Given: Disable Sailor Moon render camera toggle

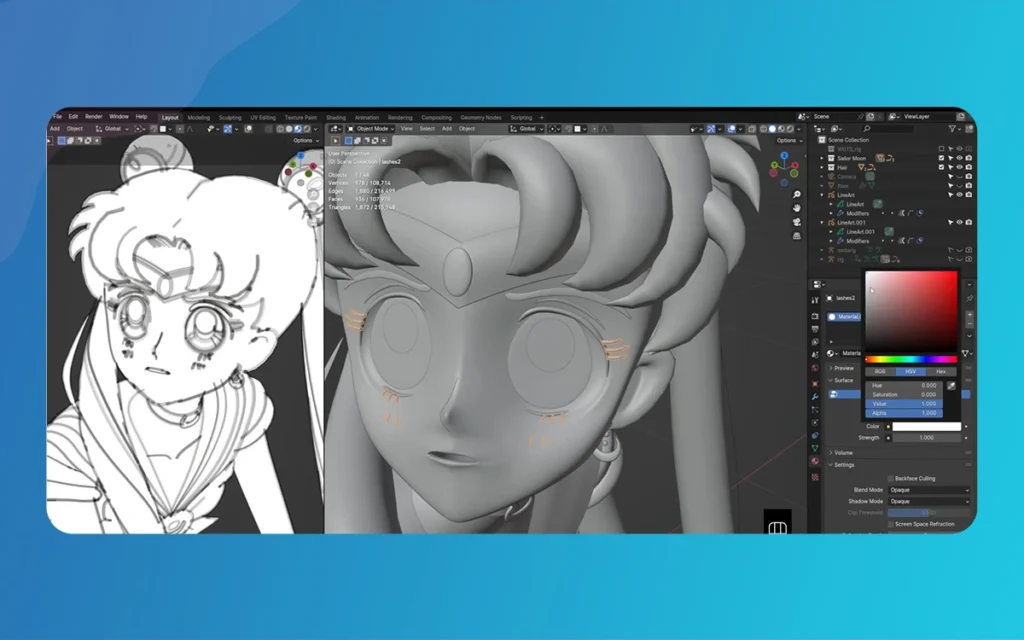Looking at the screenshot, I should [x=968, y=158].
